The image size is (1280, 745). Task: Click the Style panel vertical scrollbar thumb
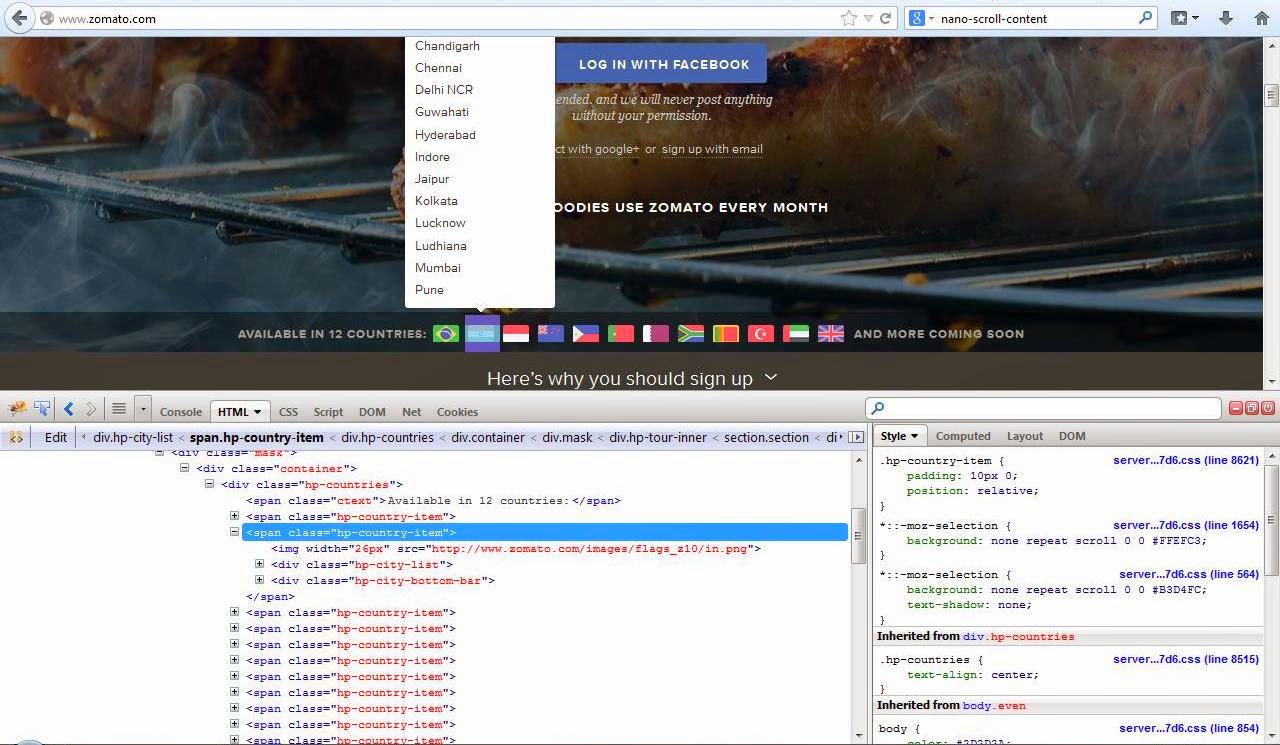[x=1272, y=521]
